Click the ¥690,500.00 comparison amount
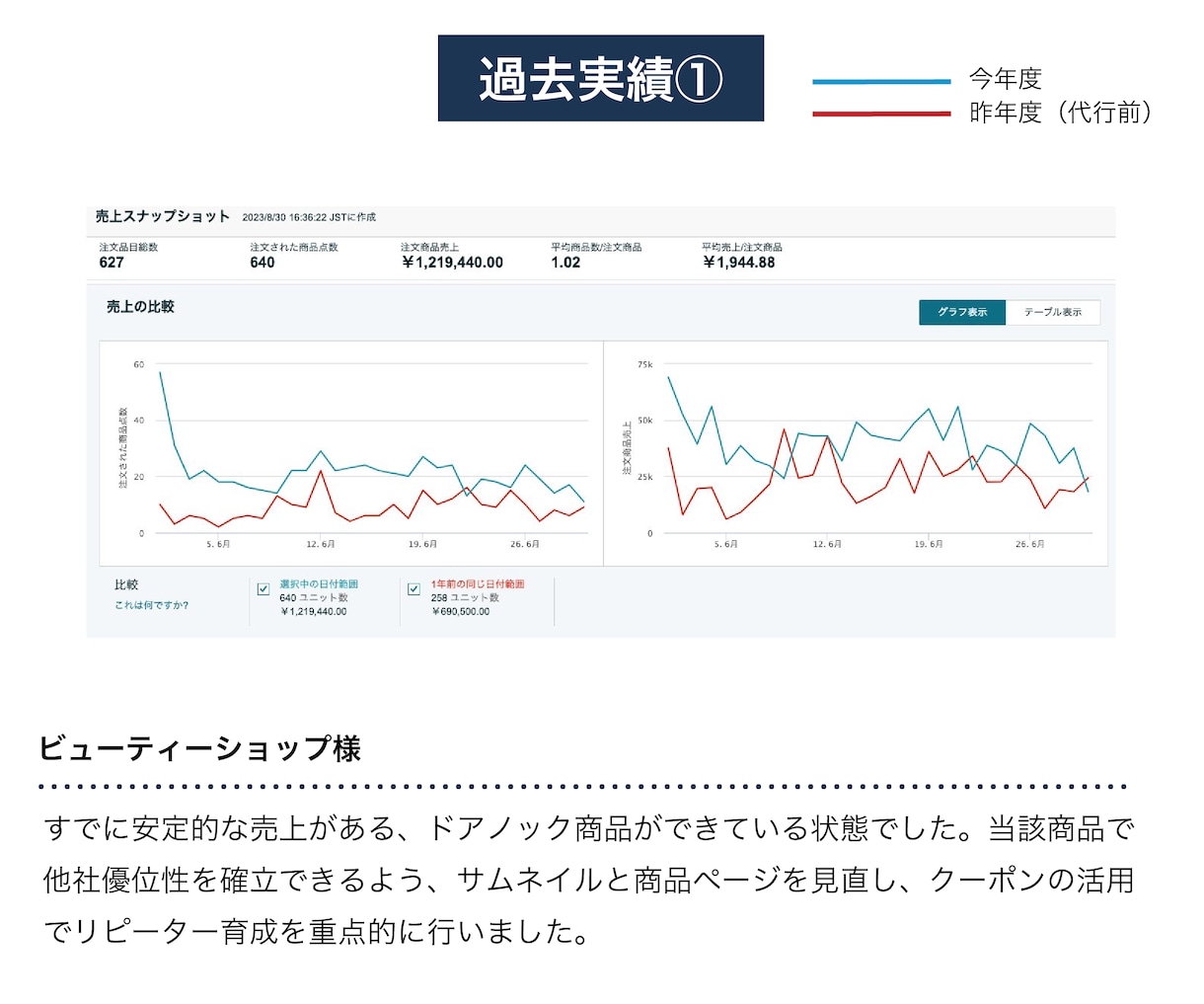 coord(461,611)
